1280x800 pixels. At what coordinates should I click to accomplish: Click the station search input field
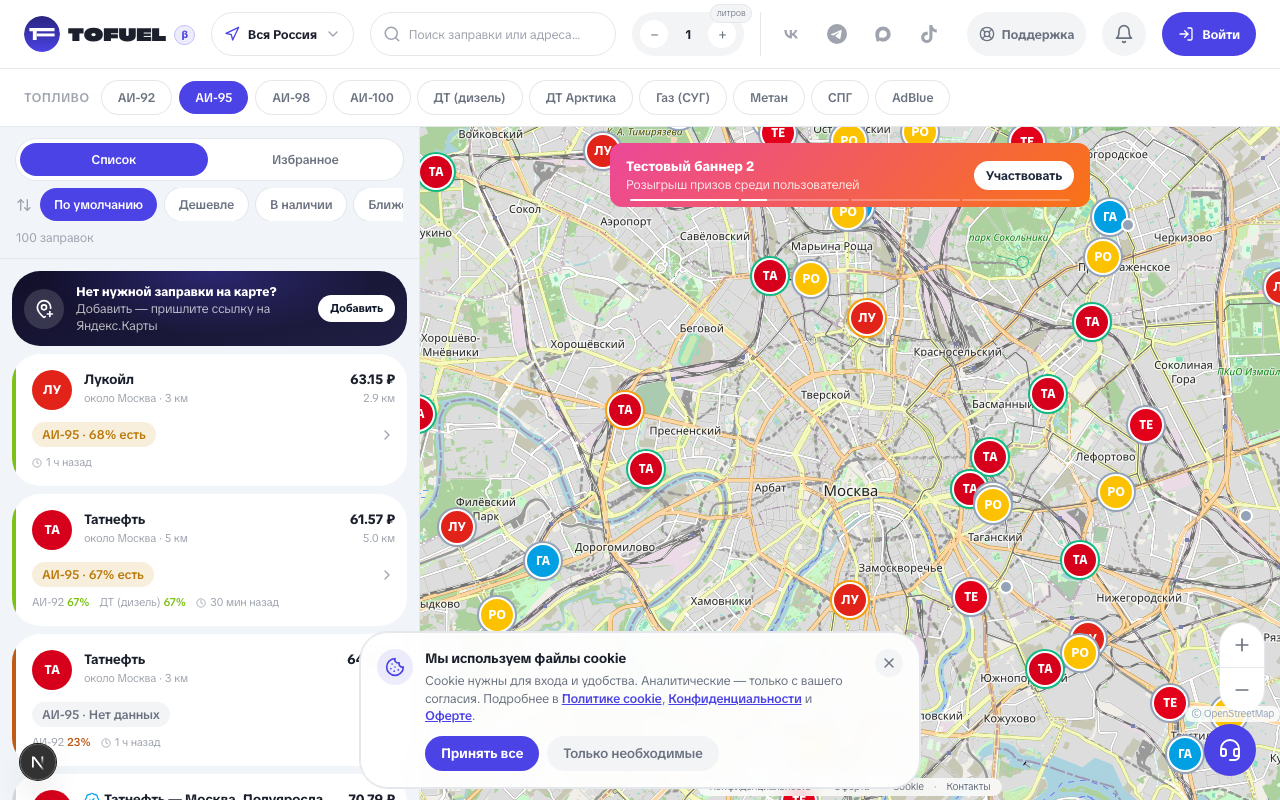(x=493, y=34)
